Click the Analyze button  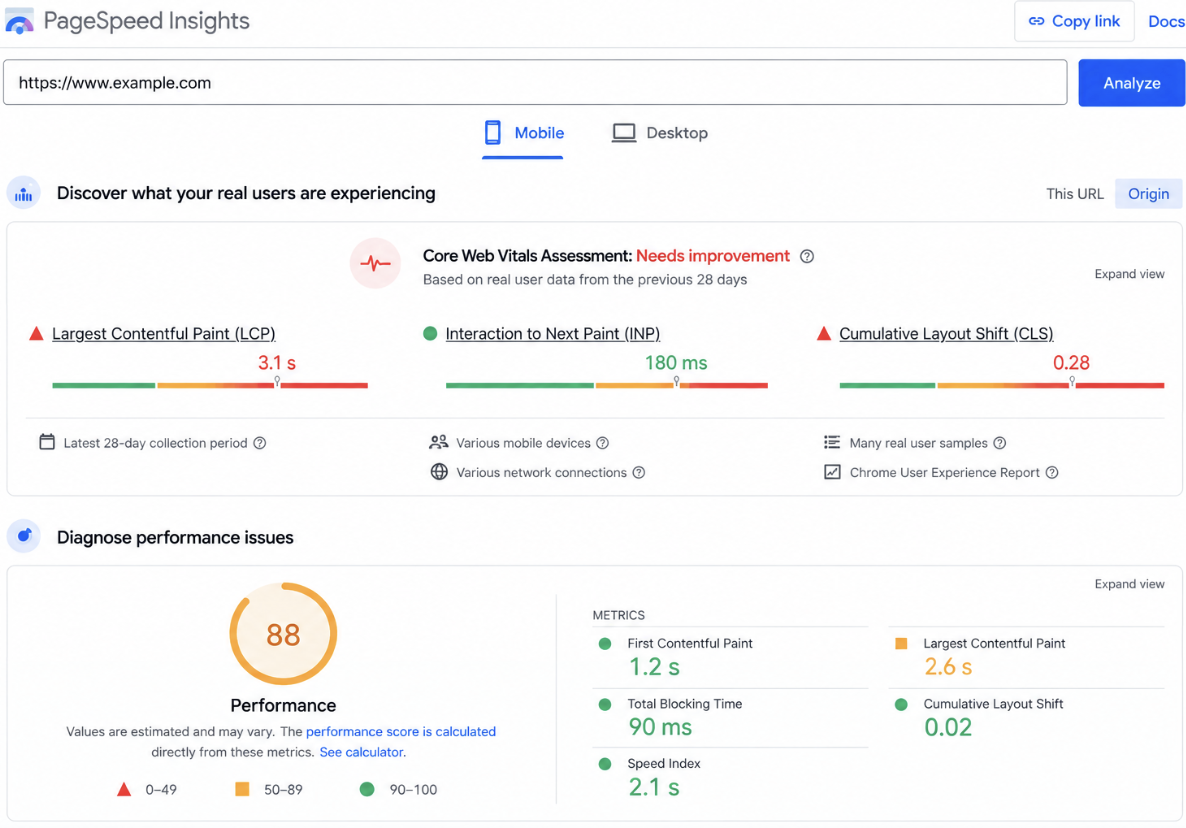tap(1132, 83)
